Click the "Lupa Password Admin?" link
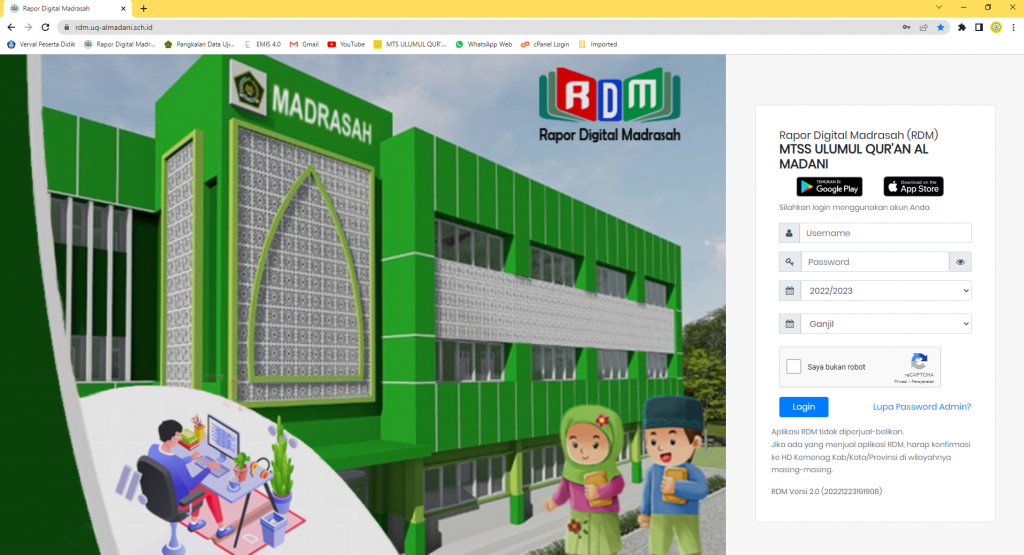The width and height of the screenshot is (1024, 555). [922, 407]
